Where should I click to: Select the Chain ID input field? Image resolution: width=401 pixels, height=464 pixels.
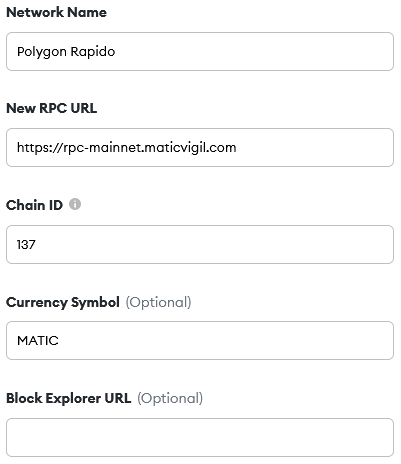[200, 244]
